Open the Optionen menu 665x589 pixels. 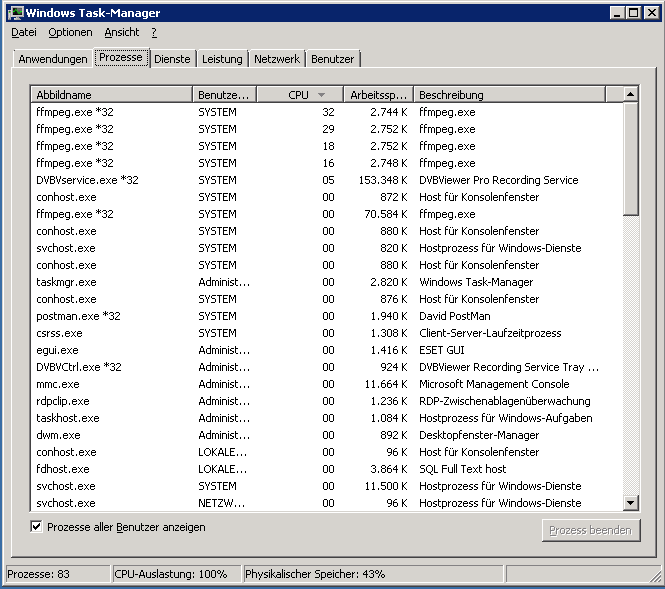(70, 32)
